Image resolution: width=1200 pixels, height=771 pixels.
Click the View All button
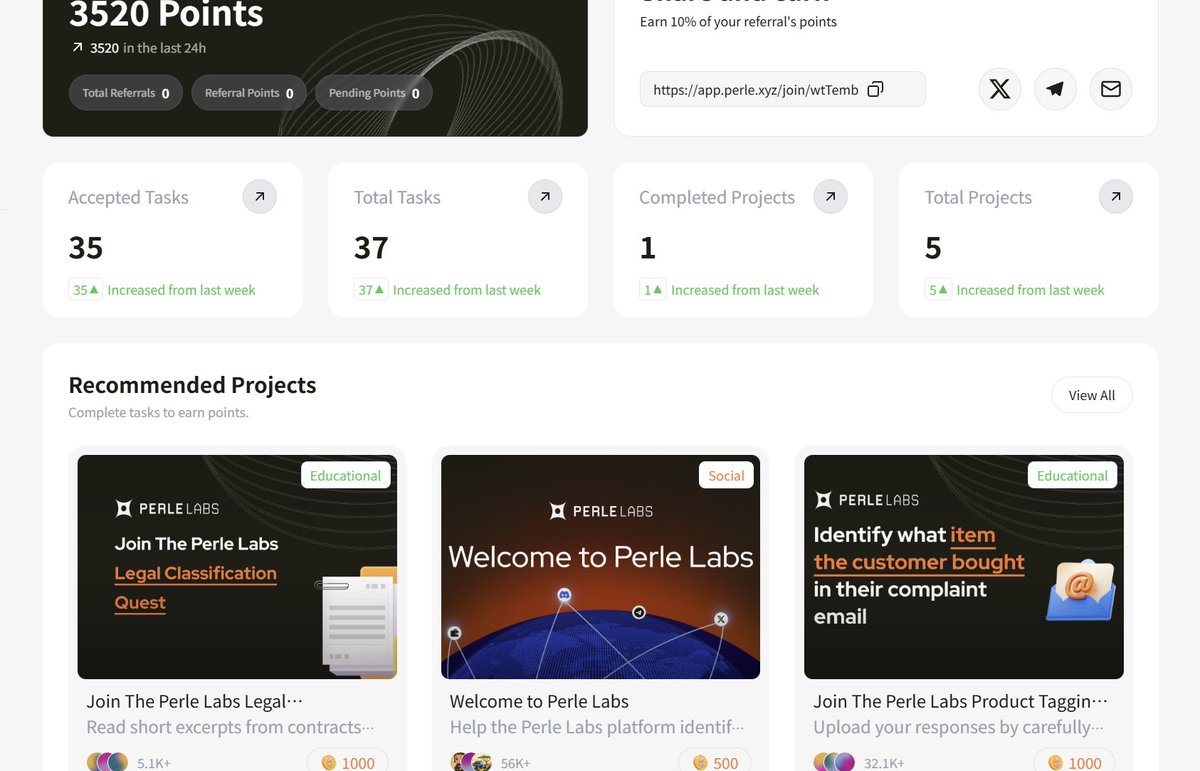(1092, 395)
